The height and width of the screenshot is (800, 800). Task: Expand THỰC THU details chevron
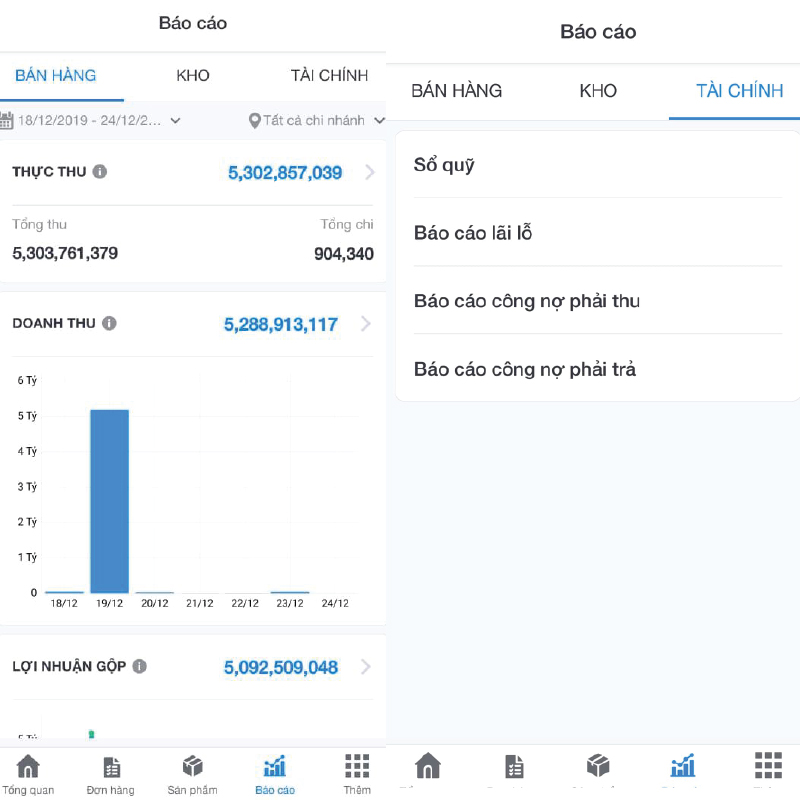point(370,172)
